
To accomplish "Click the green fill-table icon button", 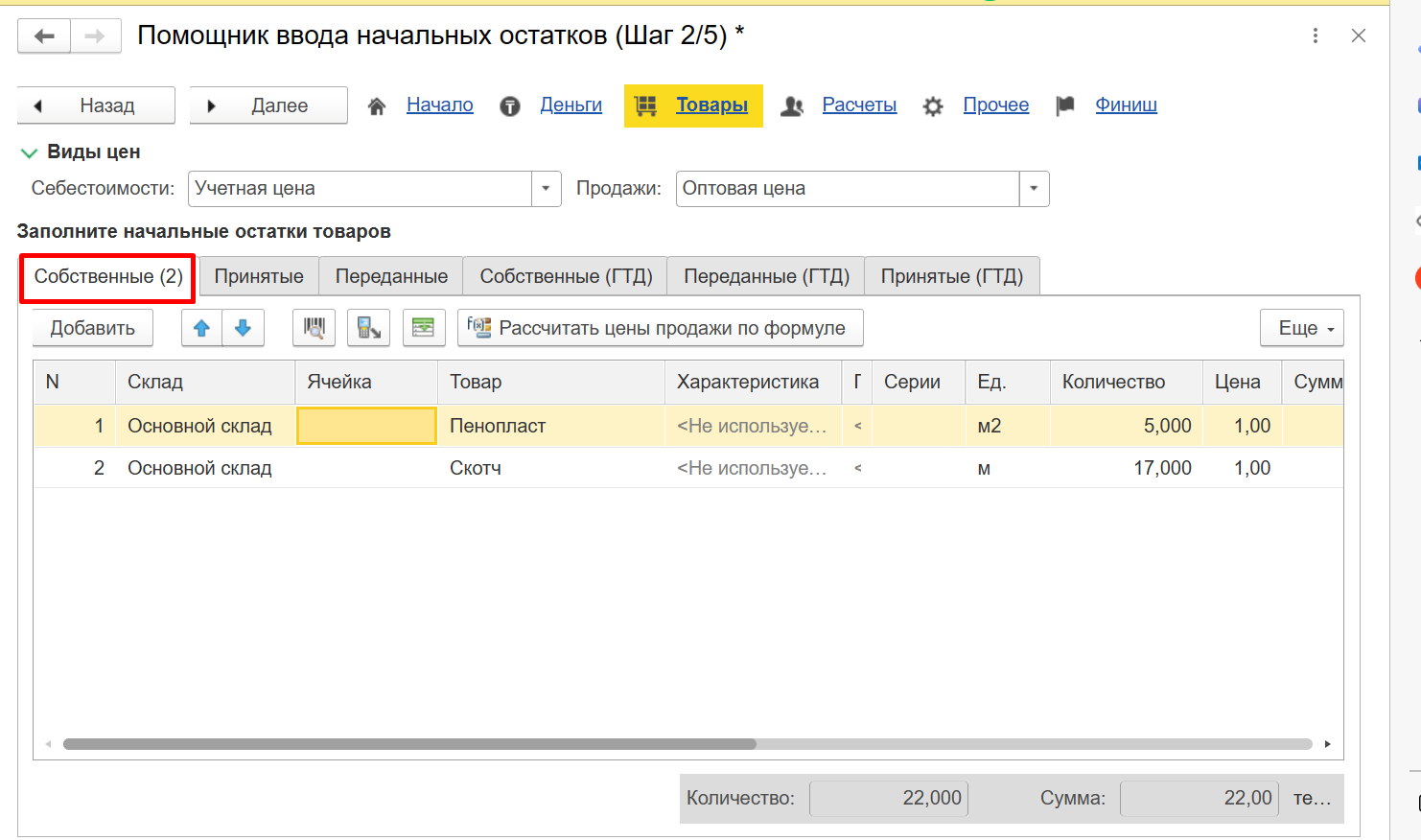I will pyautogui.click(x=423, y=328).
